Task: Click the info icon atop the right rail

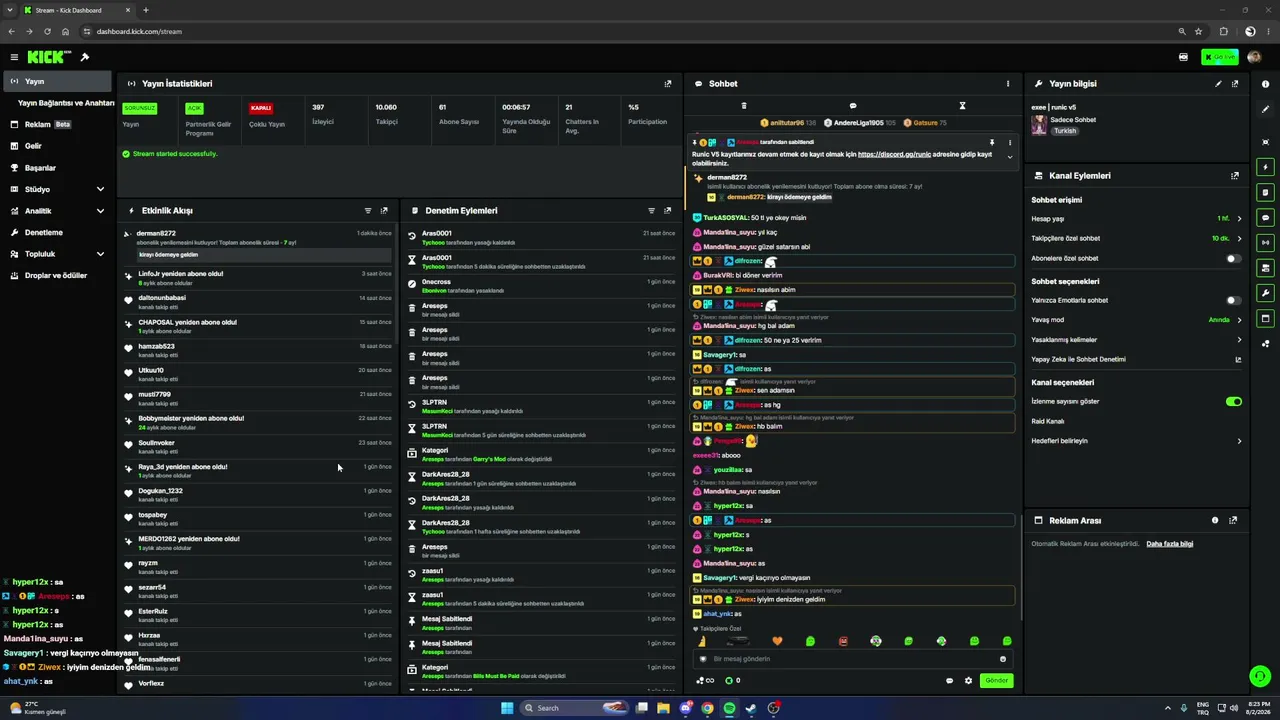Action: [1265, 84]
